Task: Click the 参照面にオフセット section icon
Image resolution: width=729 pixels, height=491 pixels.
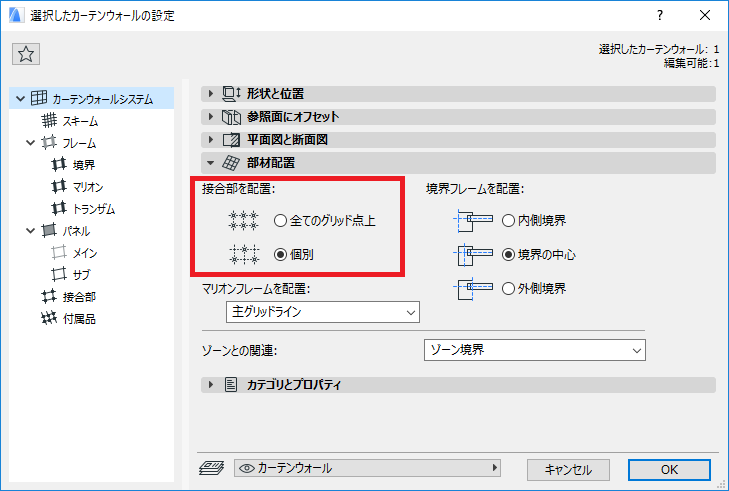Action: [231, 117]
